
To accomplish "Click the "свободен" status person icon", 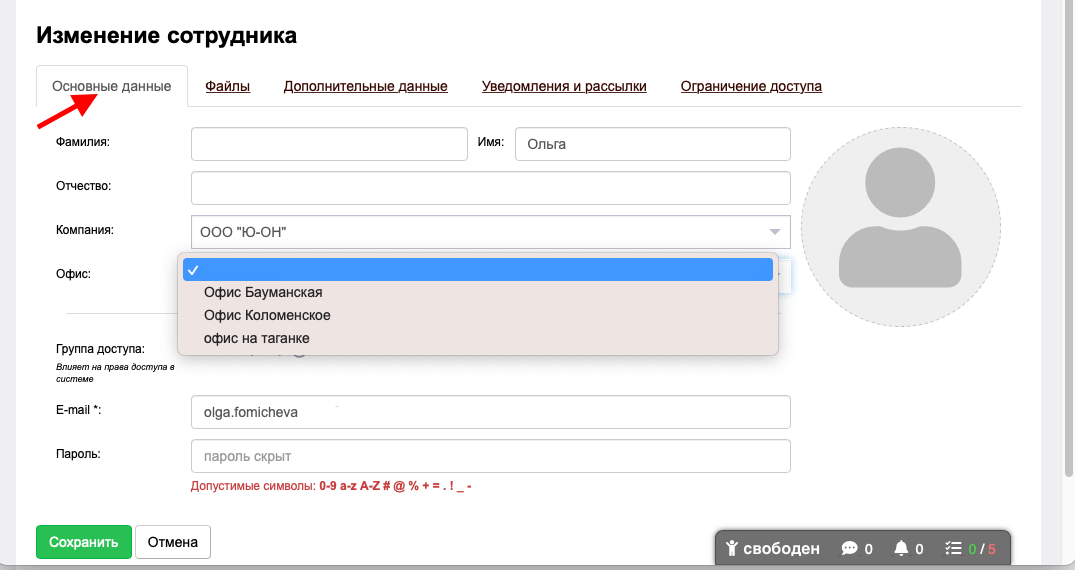I will pyautogui.click(x=732, y=548).
